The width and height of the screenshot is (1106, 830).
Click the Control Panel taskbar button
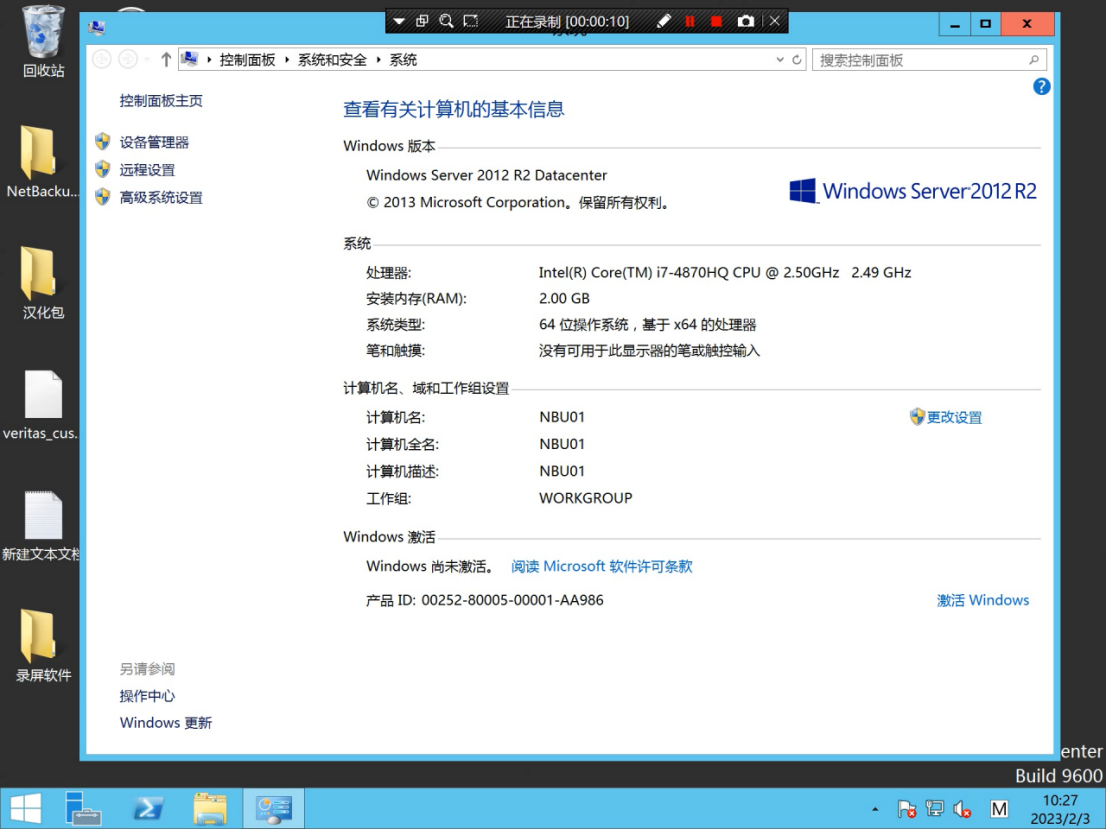pyautogui.click(x=274, y=808)
